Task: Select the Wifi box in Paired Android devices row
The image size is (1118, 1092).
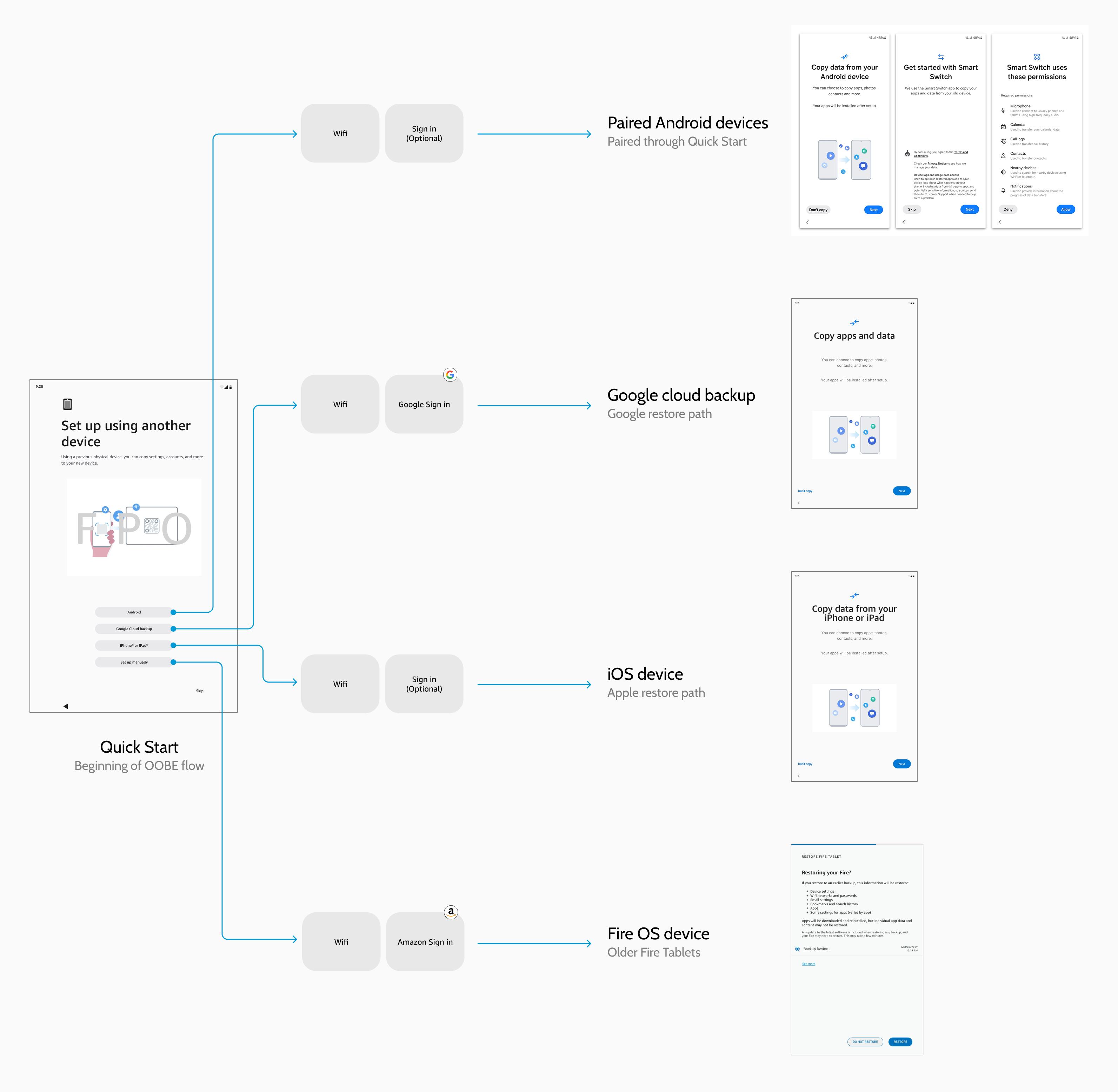Action: point(340,133)
